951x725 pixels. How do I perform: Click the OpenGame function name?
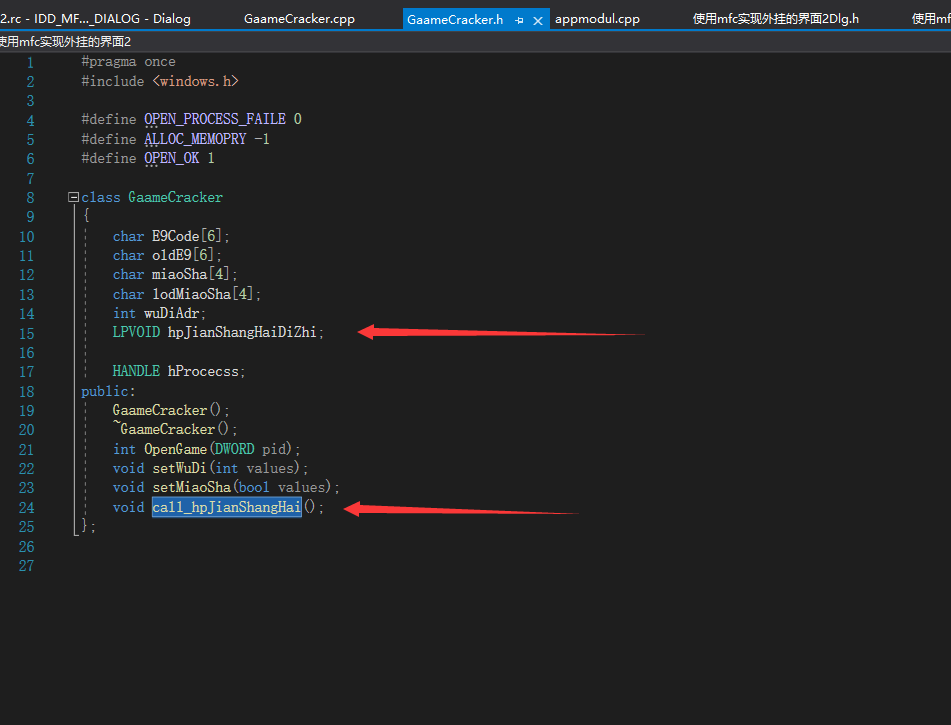175,450
